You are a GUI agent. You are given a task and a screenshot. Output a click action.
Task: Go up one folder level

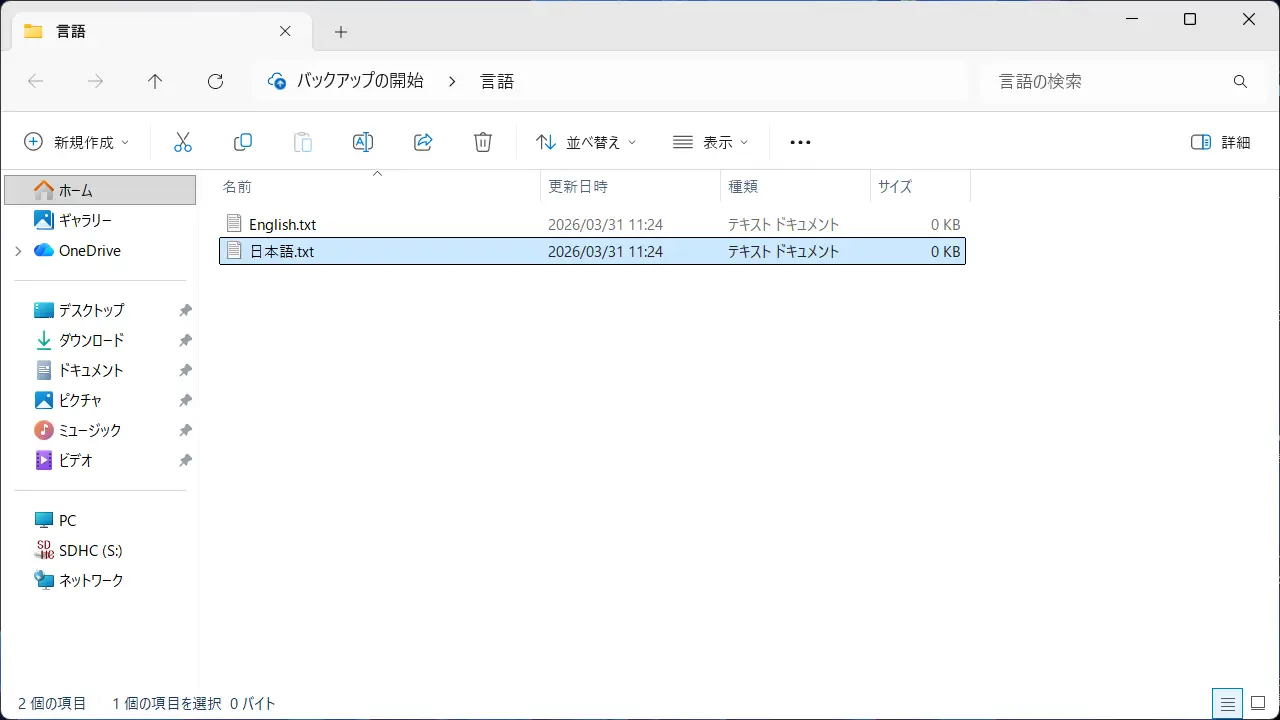coord(155,82)
